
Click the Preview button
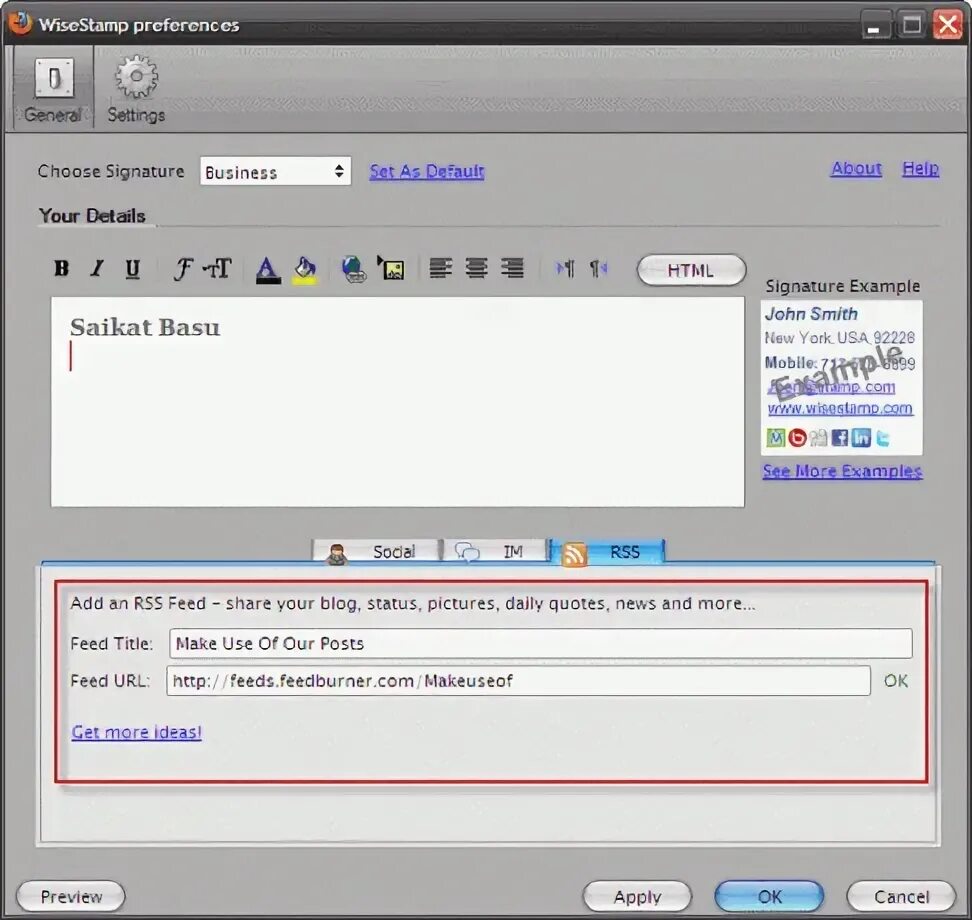[71, 896]
